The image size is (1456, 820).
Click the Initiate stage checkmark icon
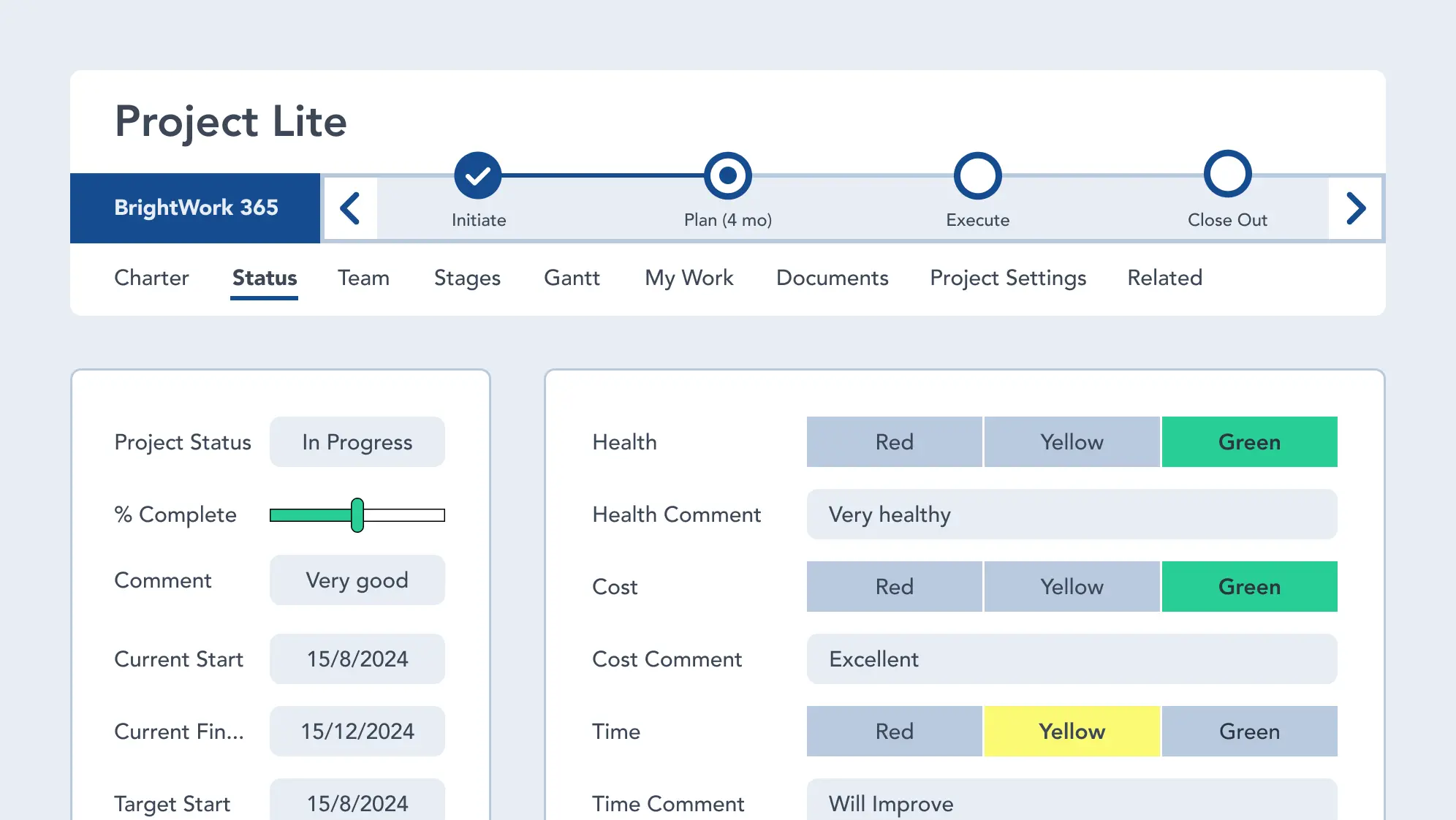click(x=477, y=176)
